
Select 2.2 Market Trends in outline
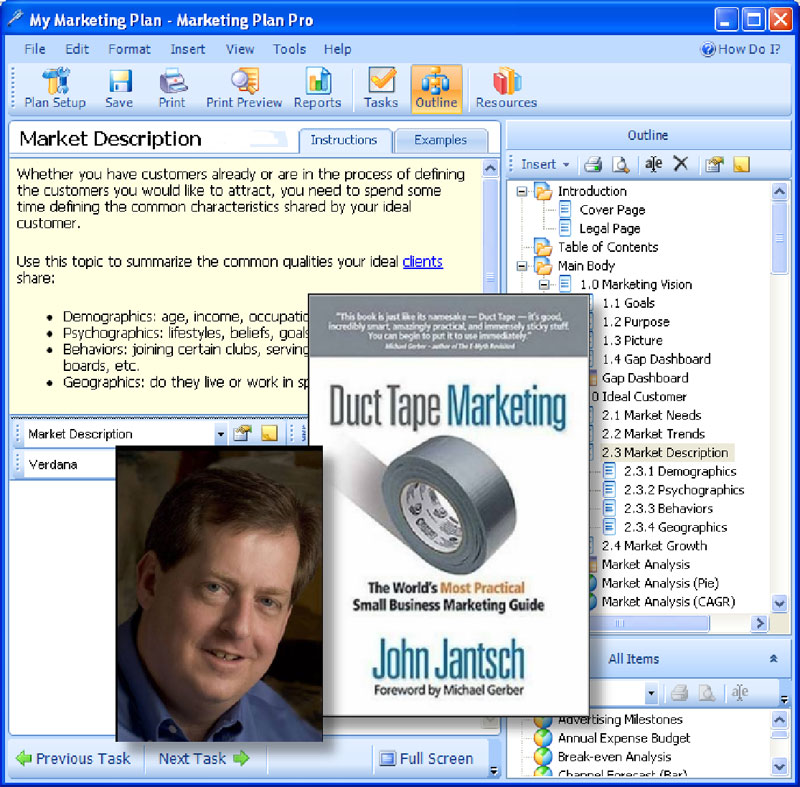click(x=653, y=434)
